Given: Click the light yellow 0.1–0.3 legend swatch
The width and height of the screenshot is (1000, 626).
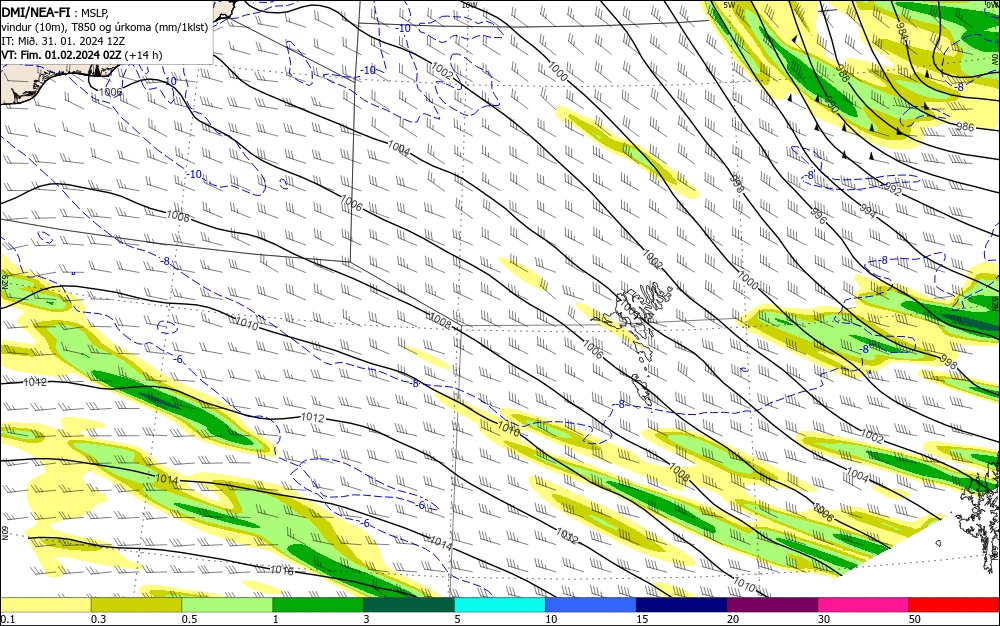Looking at the screenshot, I should coord(45,605).
